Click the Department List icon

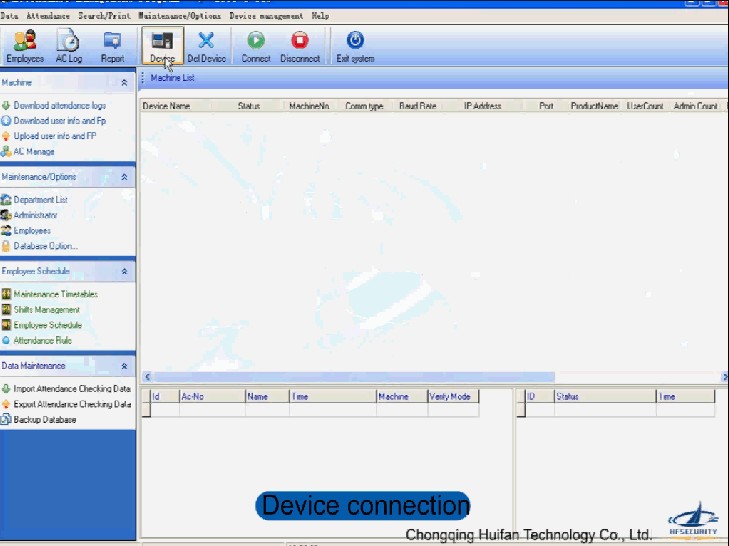[x=6, y=200]
